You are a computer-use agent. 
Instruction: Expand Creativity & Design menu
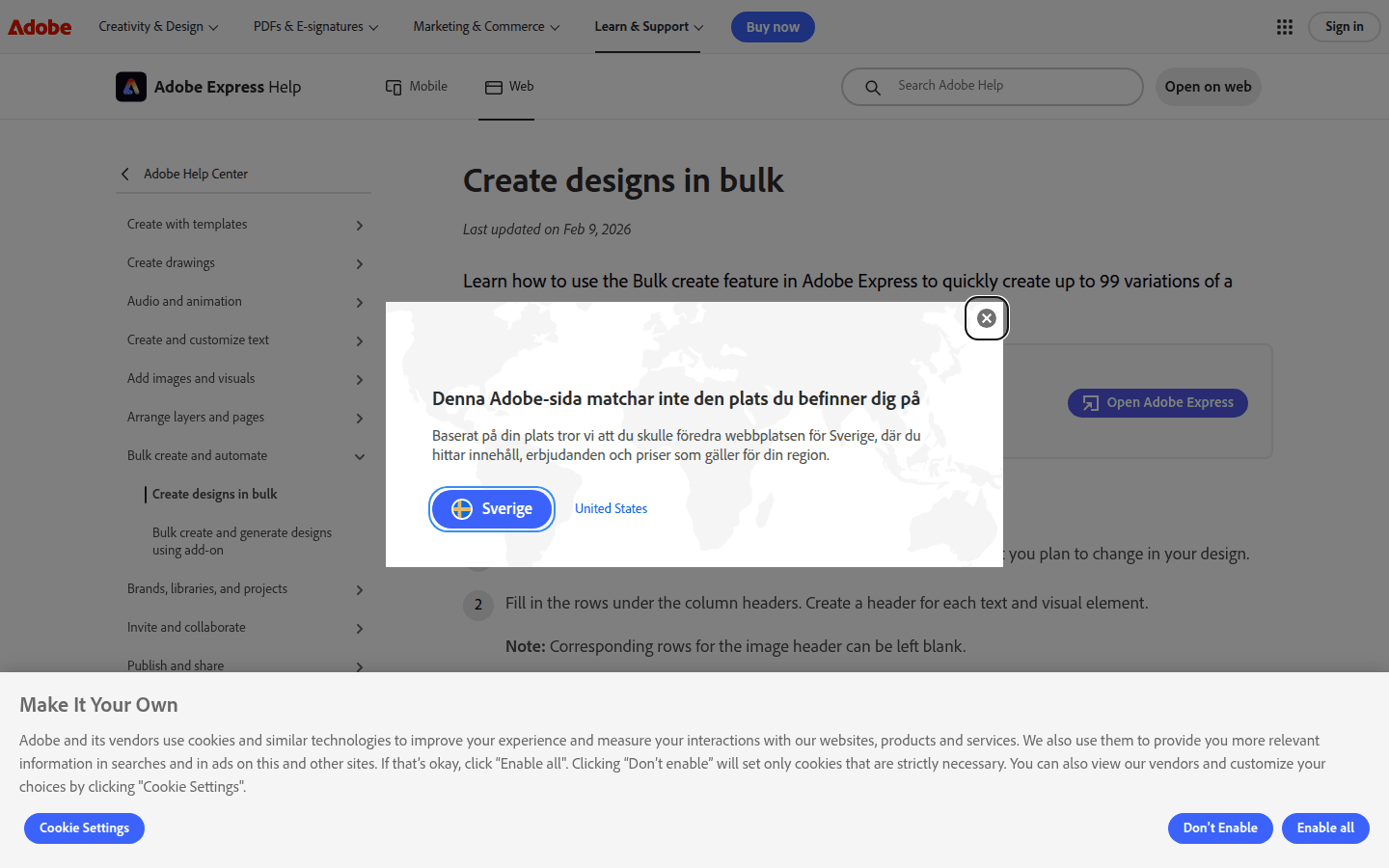point(158,27)
